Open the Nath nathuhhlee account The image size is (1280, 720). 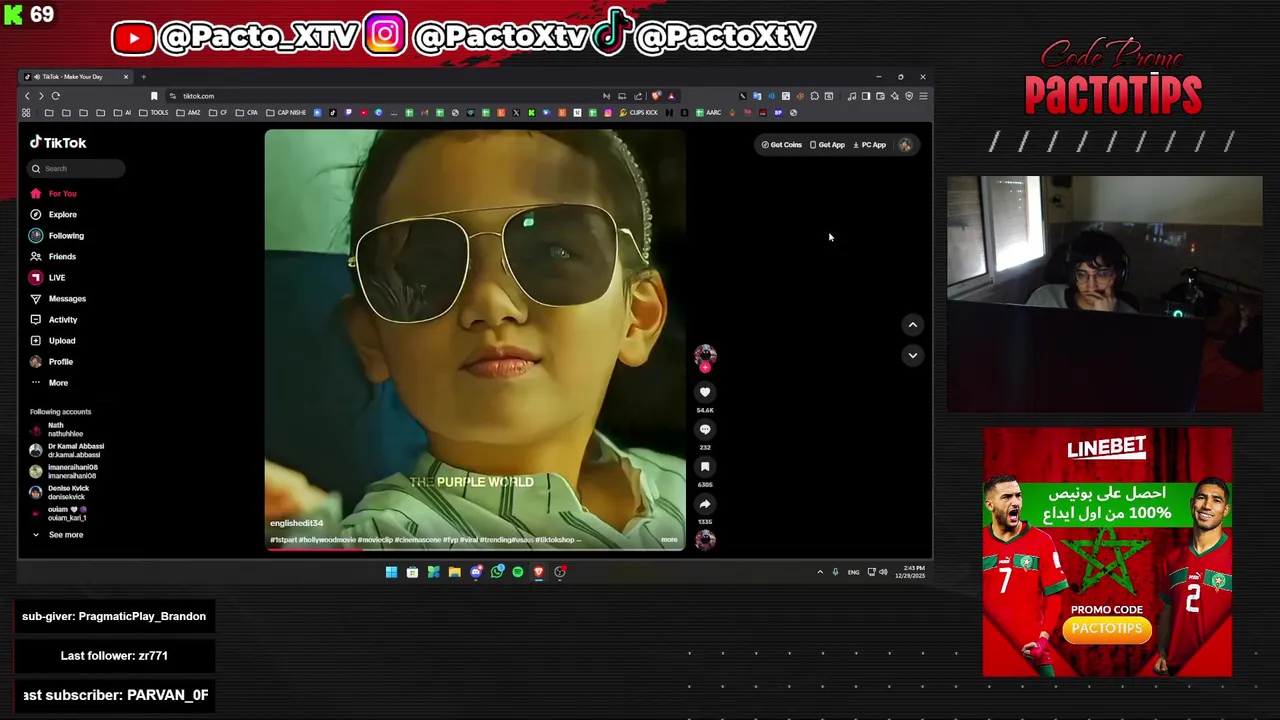tap(56, 429)
